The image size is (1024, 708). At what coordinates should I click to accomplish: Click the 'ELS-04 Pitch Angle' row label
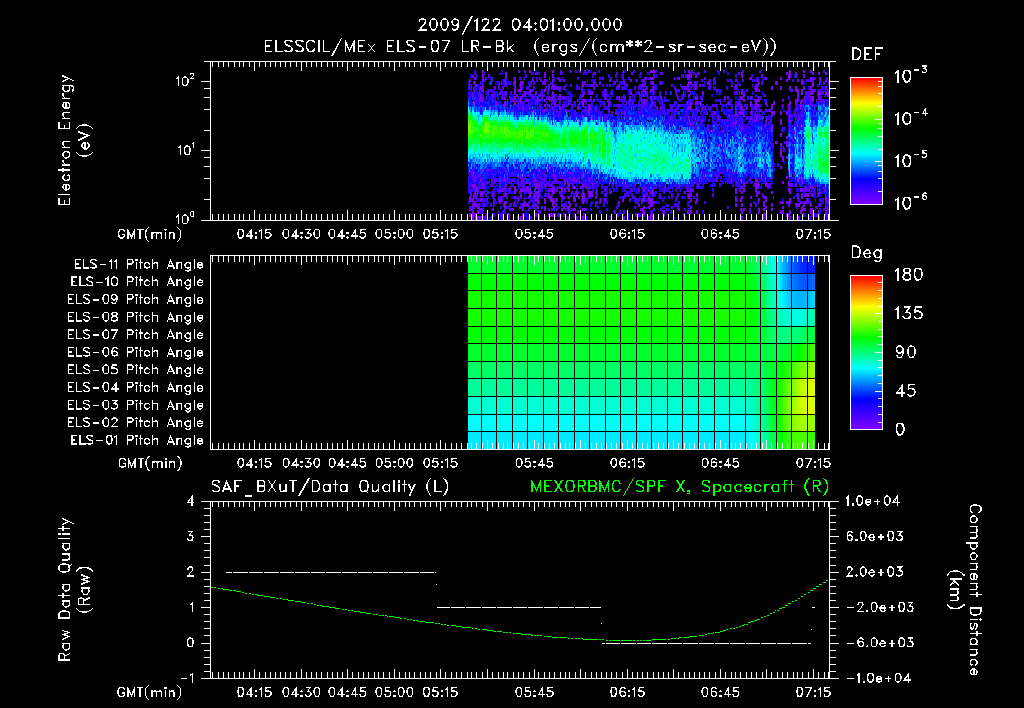point(136,388)
